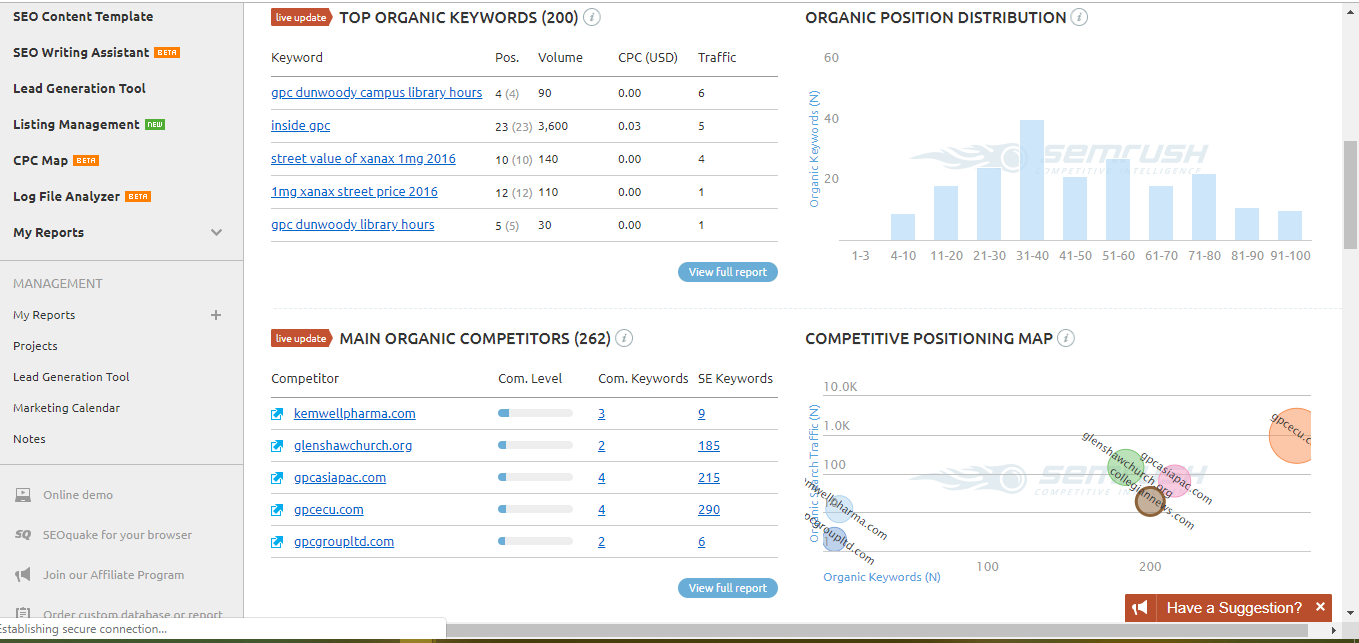Open kemwellpharma.com via its external link icon
The width and height of the screenshot is (1359, 643).
(277, 413)
